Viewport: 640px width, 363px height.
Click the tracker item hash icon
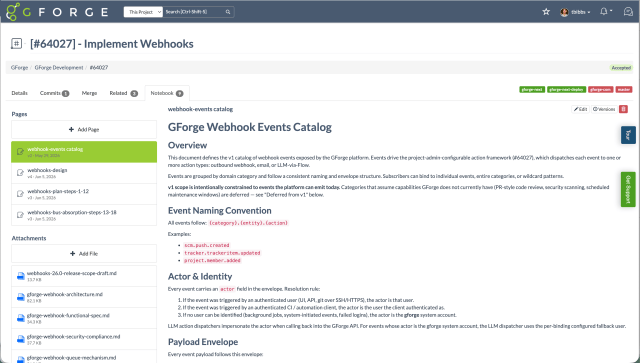(x=16, y=43)
